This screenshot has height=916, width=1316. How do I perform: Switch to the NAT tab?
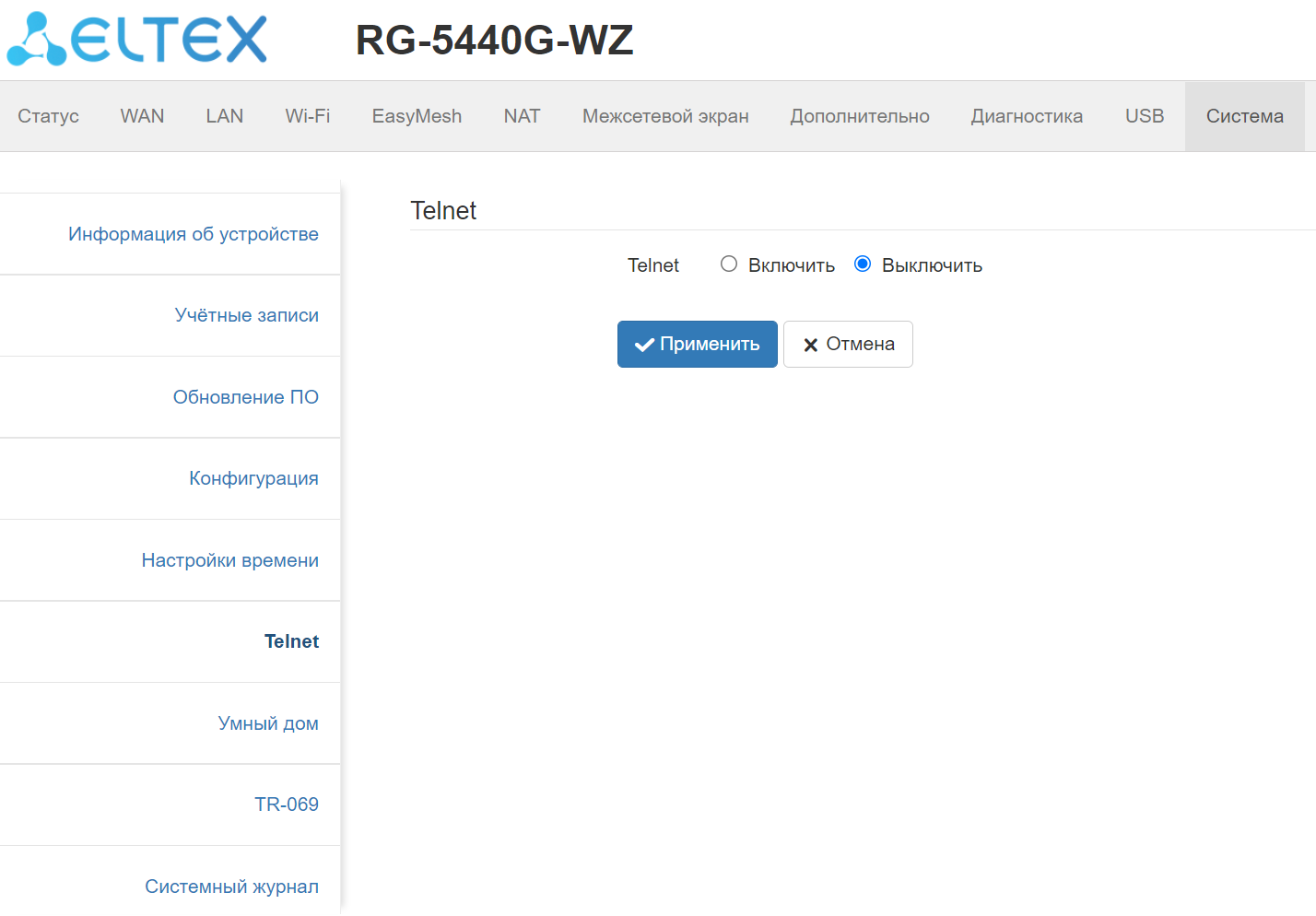pyautogui.click(x=522, y=116)
